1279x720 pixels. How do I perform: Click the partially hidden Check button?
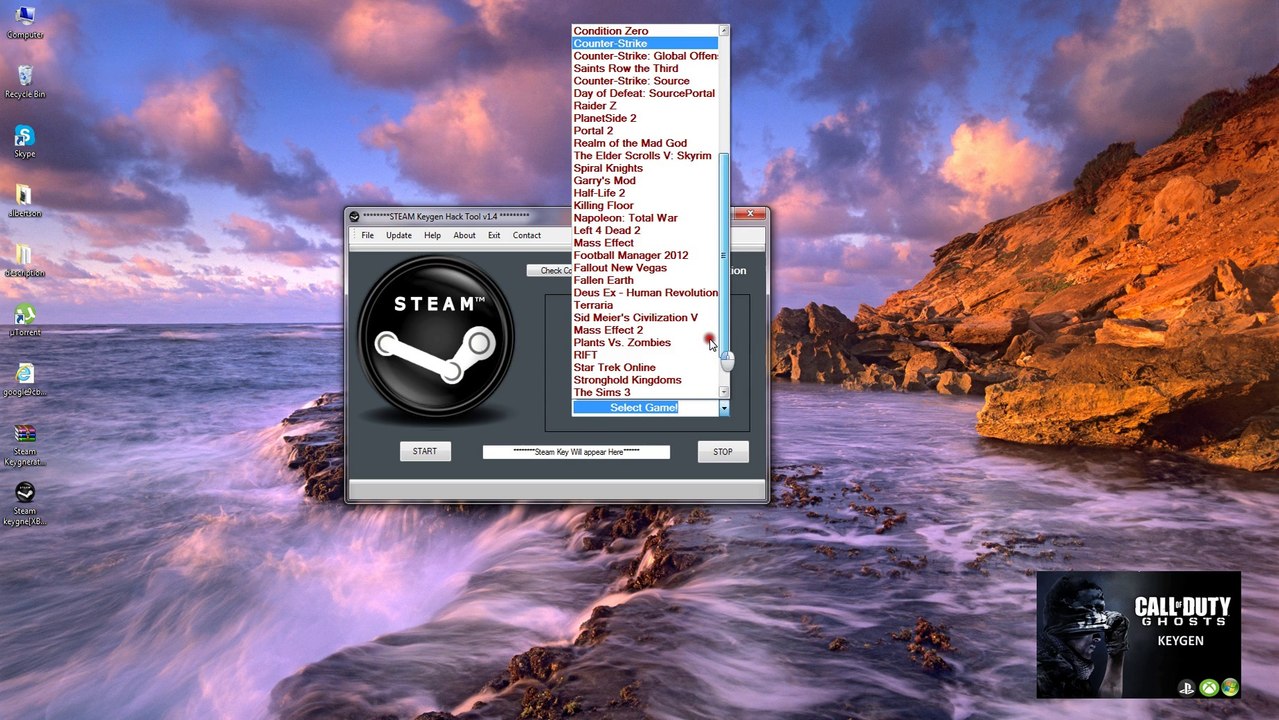click(x=549, y=271)
